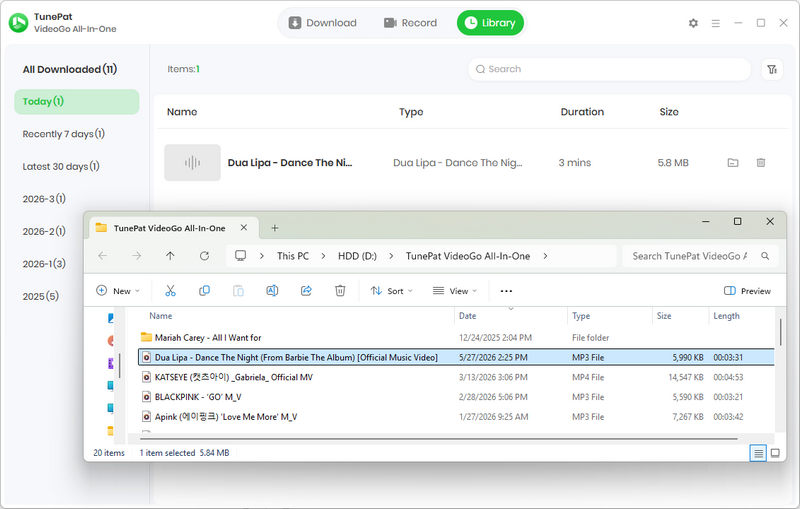Switch Explorer to details view icon
Image resolution: width=800 pixels, height=509 pixels.
758,453
